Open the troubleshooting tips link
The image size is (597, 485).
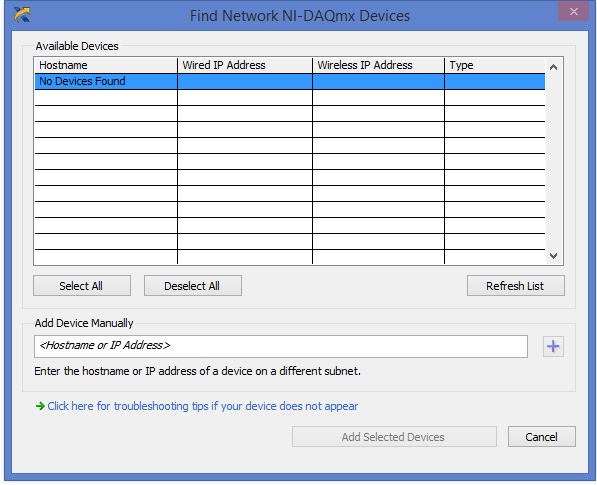[x=203, y=406]
